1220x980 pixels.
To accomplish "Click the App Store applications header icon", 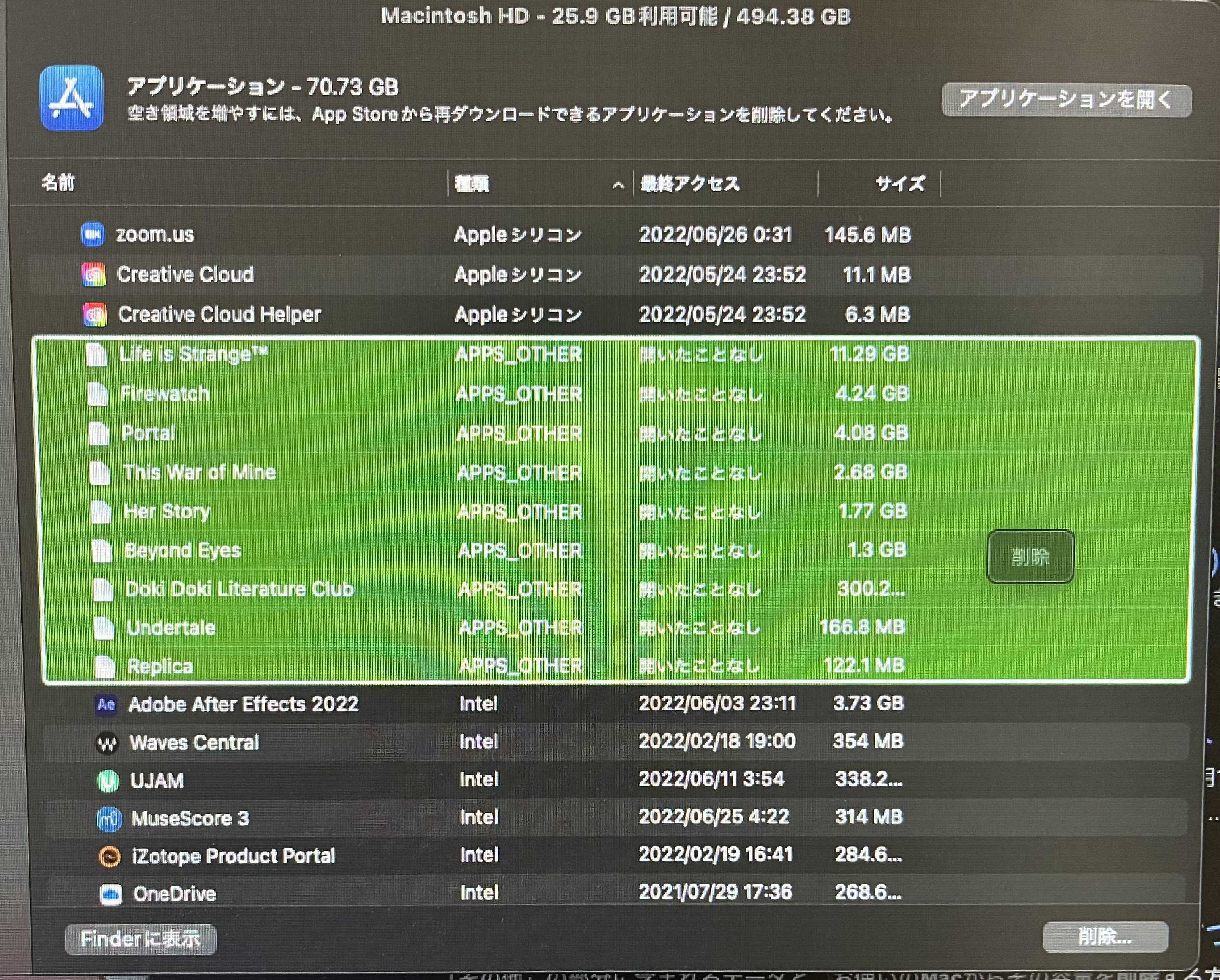I will [72, 98].
